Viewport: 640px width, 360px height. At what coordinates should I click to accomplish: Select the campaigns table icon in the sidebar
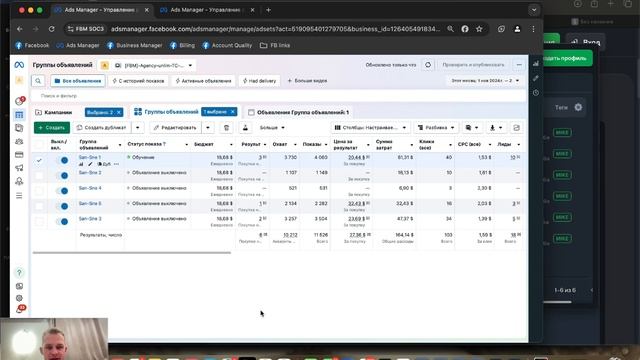(19, 115)
